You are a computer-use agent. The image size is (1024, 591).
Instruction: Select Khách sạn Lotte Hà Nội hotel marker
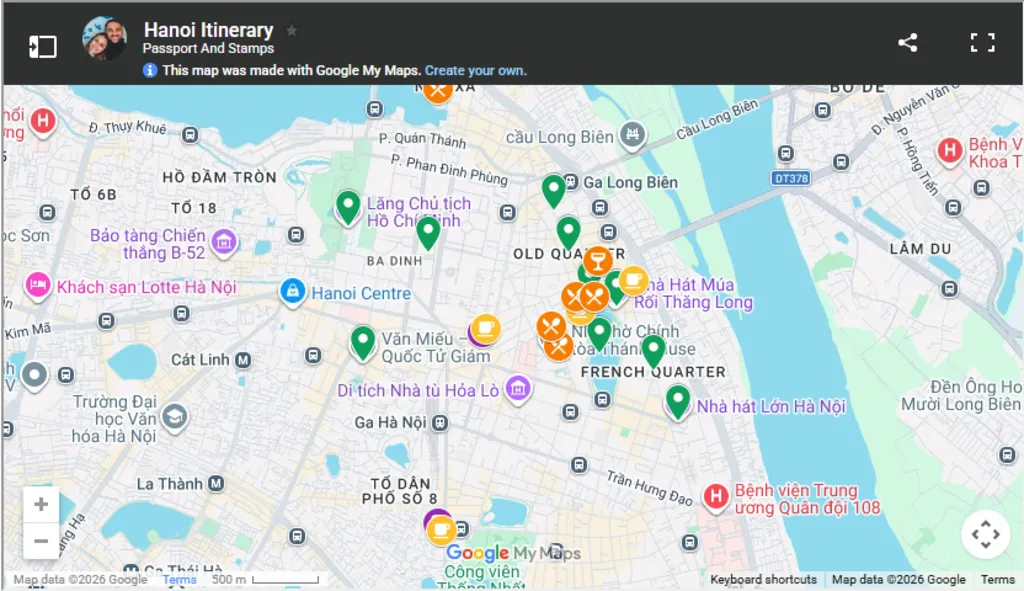pos(38,285)
